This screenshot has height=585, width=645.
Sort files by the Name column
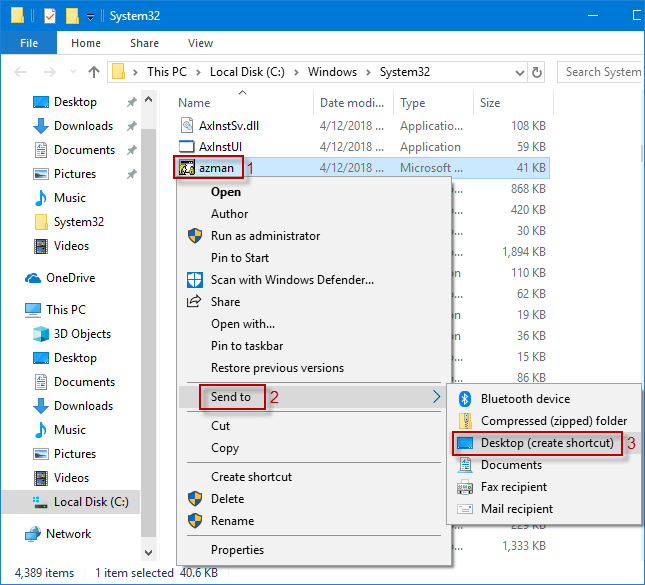pos(243,103)
